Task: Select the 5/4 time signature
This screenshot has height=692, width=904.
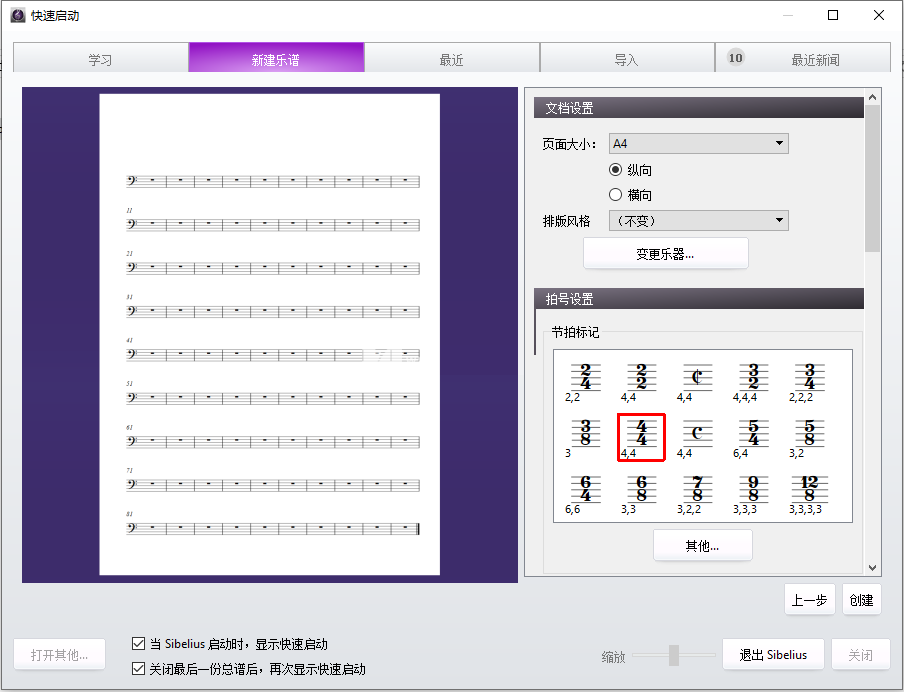Action: (x=754, y=437)
